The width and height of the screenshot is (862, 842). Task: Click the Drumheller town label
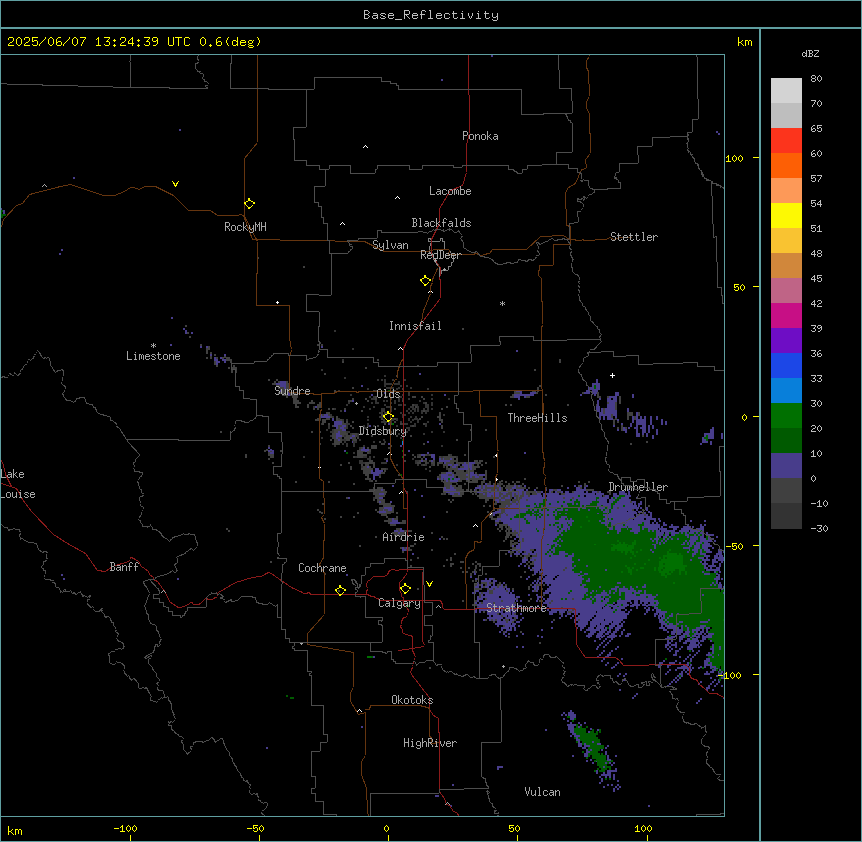click(638, 487)
